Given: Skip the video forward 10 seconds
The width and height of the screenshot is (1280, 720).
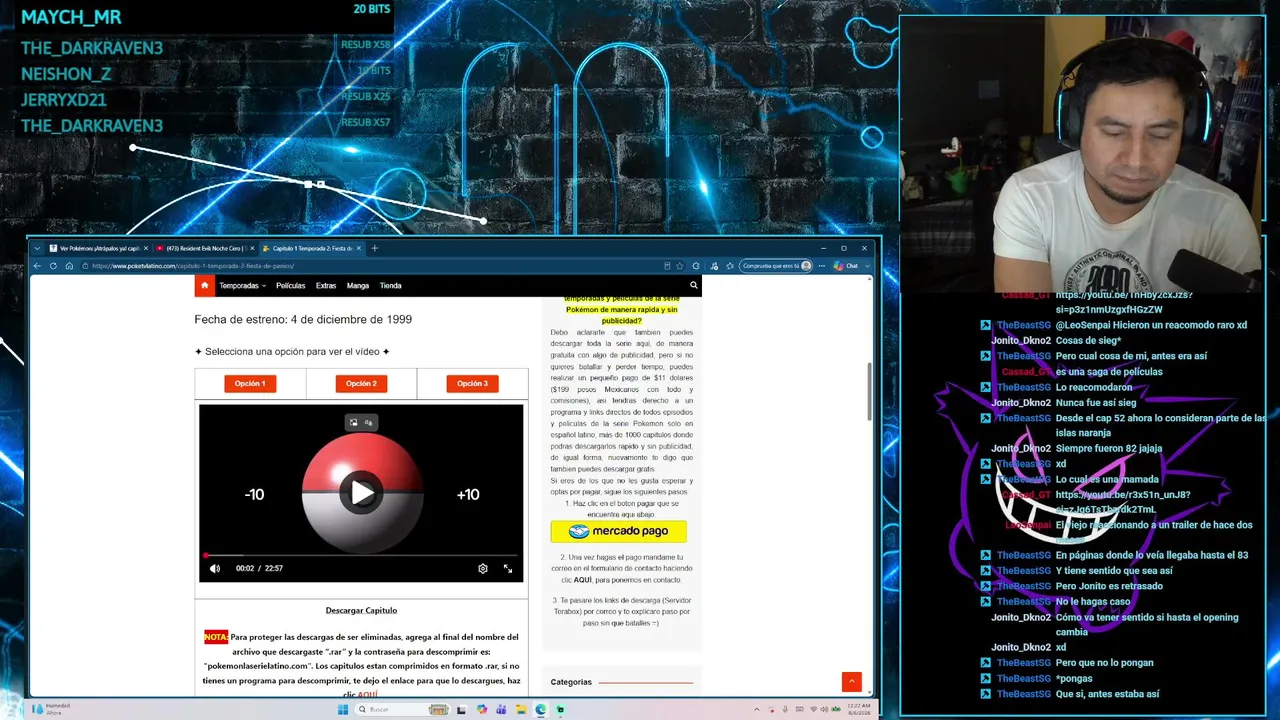Looking at the screenshot, I should [x=468, y=494].
